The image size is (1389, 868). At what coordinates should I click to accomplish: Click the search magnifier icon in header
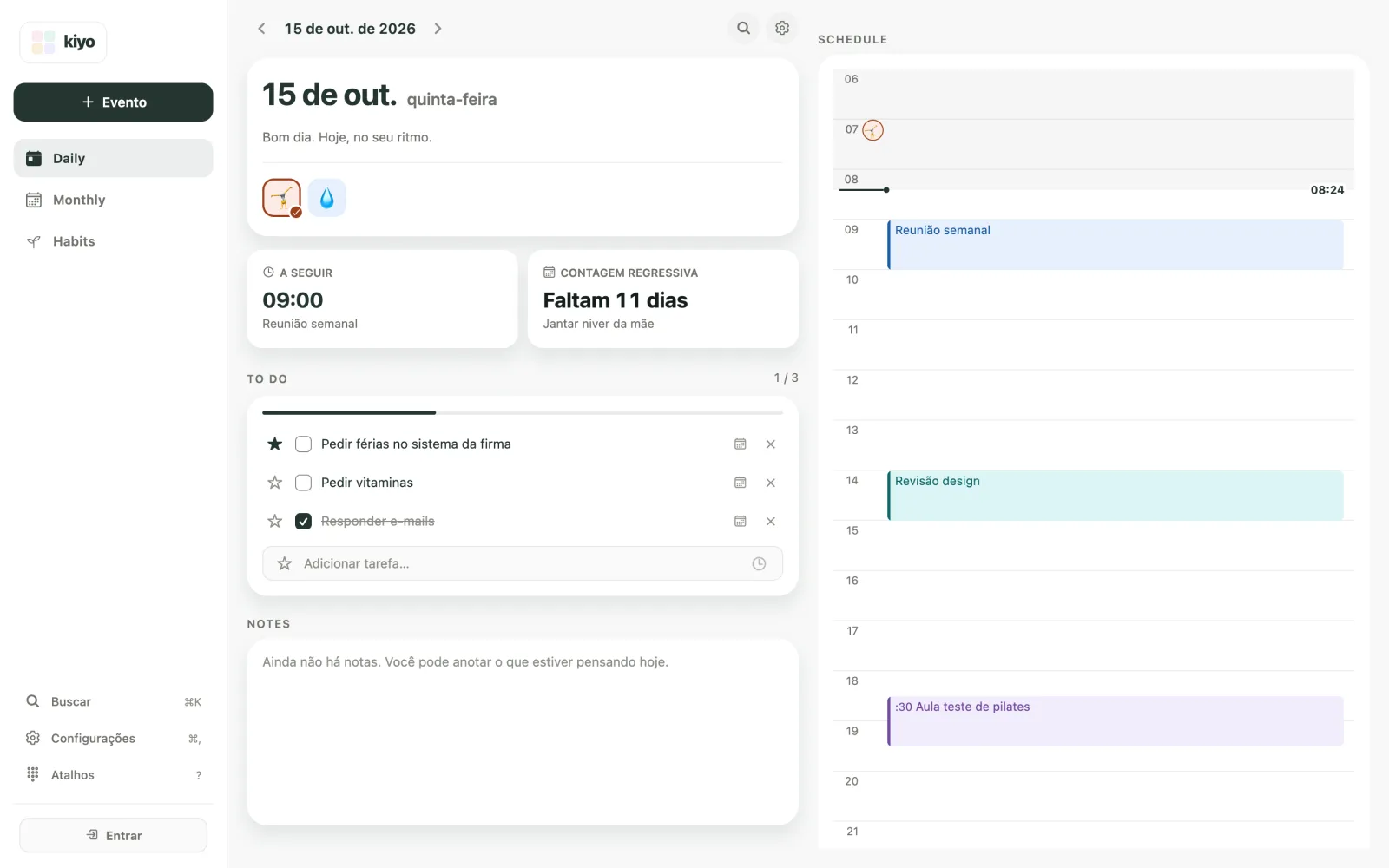[744, 28]
